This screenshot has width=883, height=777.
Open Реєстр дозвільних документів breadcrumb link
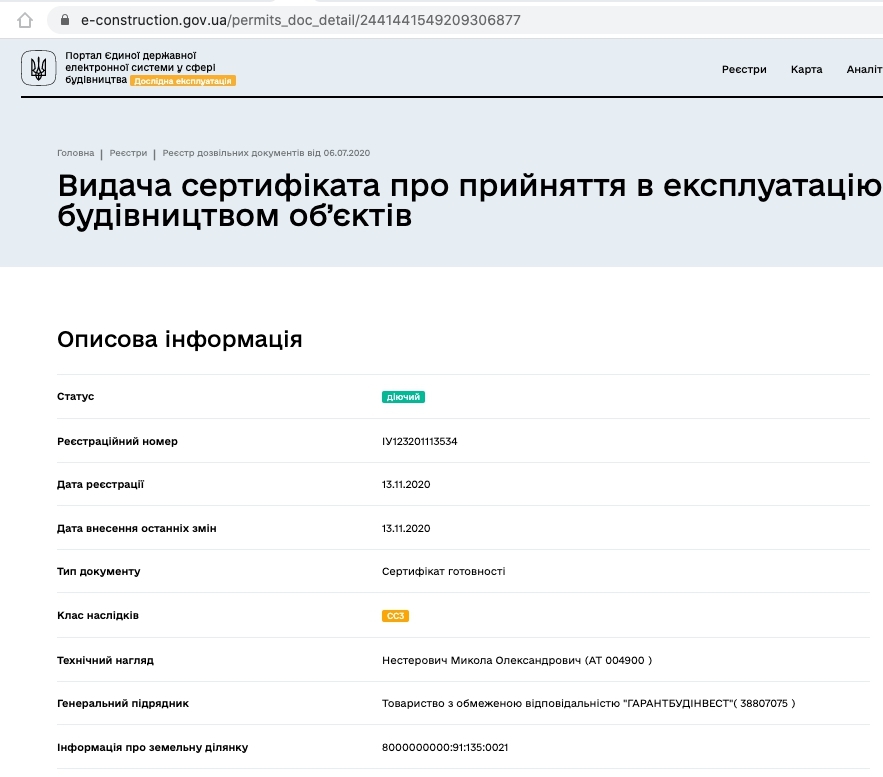pyautogui.click(x=266, y=153)
